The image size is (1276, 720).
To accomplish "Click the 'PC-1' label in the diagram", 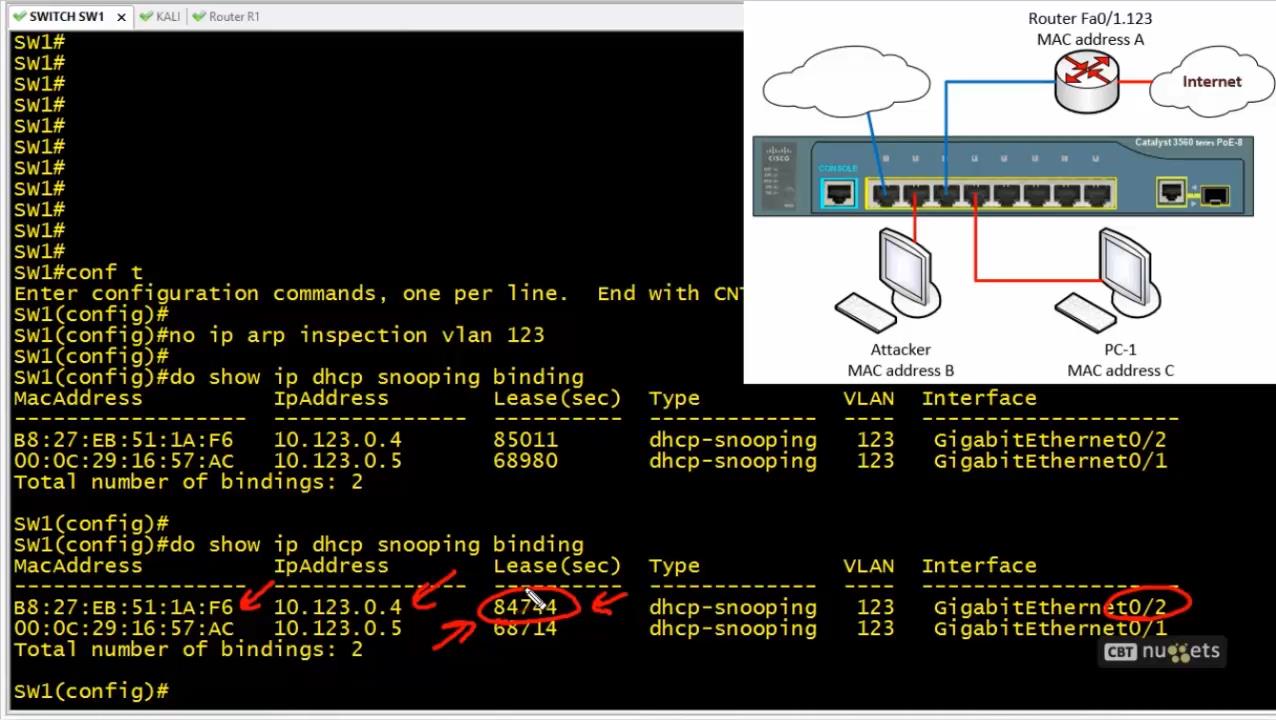I will 1120,349.
